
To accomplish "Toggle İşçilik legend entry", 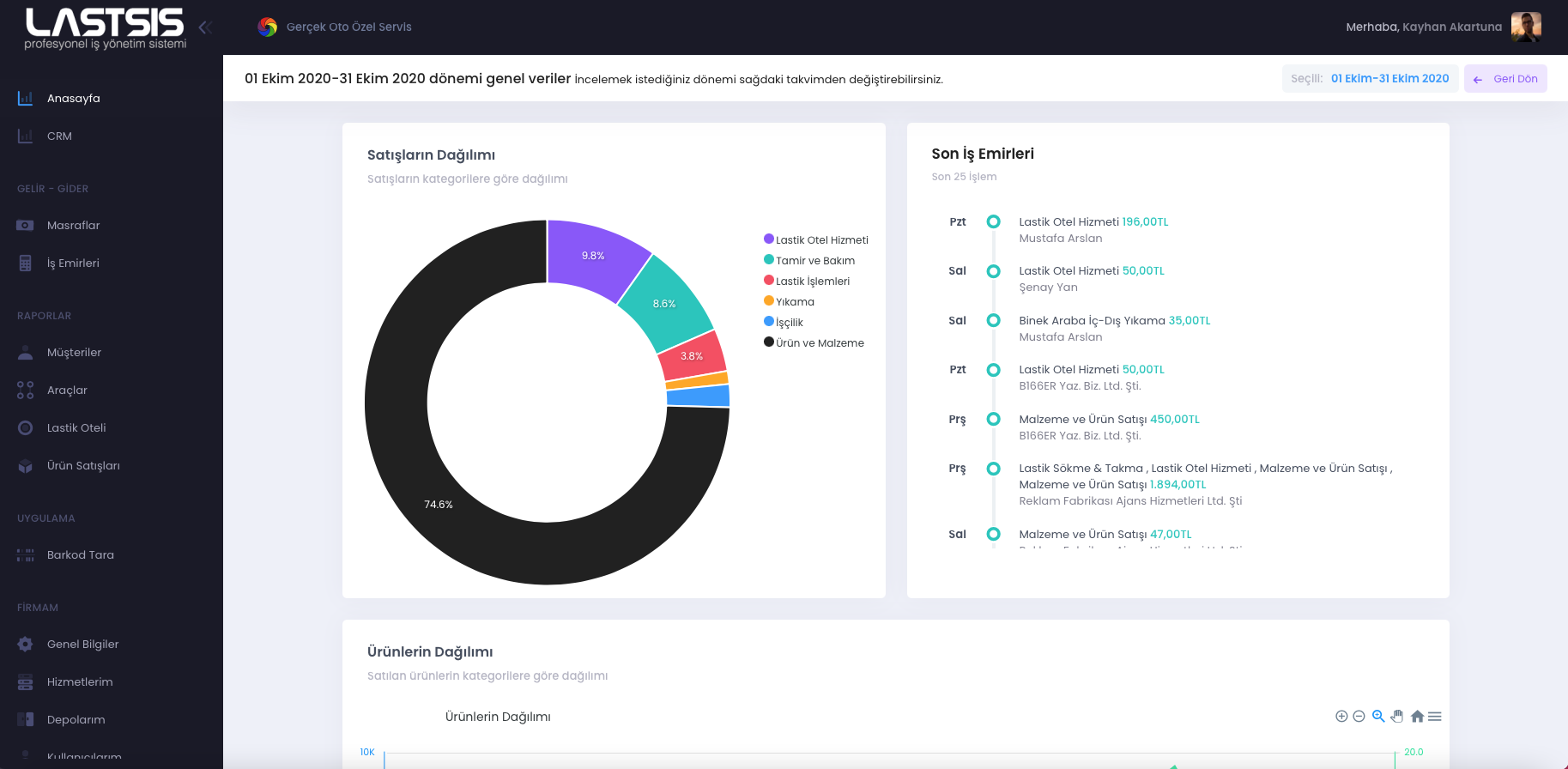I will coord(784,322).
